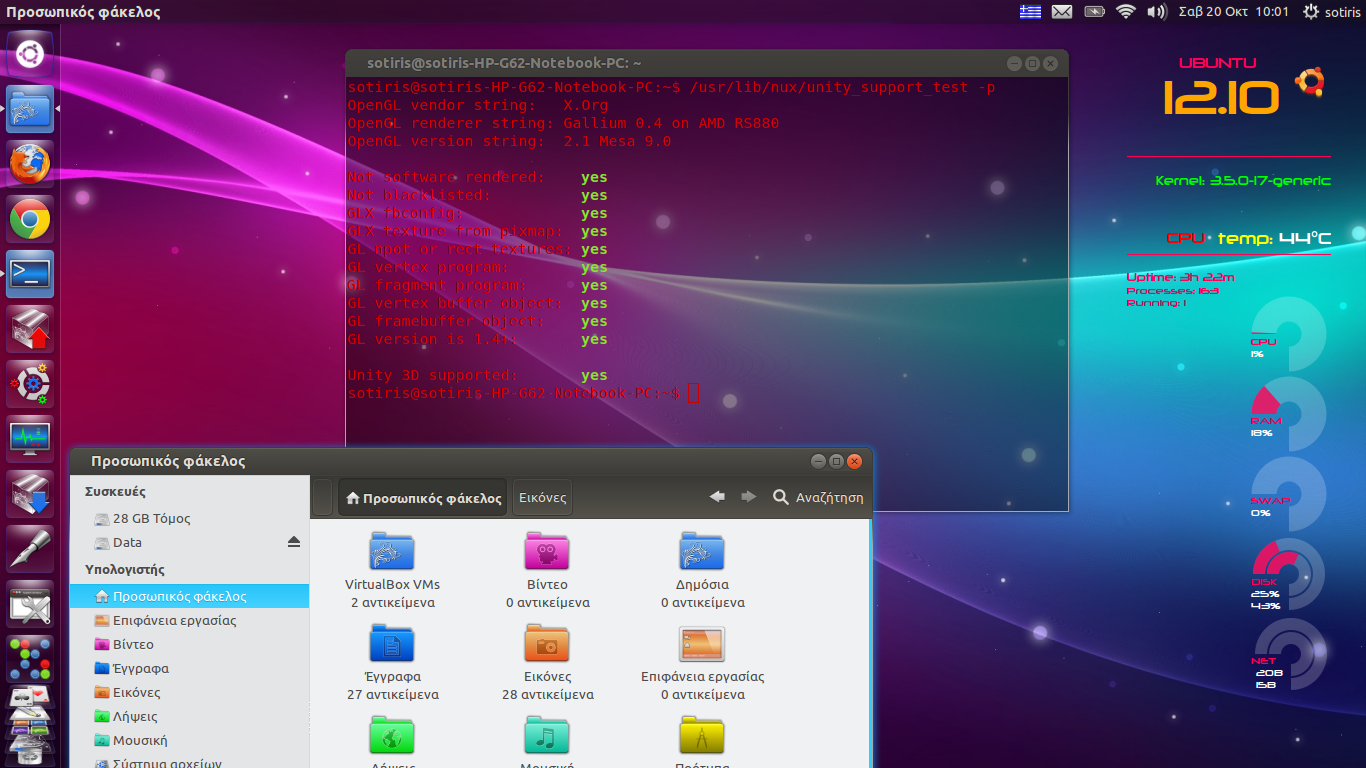
Task: Open the blue down-arrow box launcher icon
Action: click(30, 494)
